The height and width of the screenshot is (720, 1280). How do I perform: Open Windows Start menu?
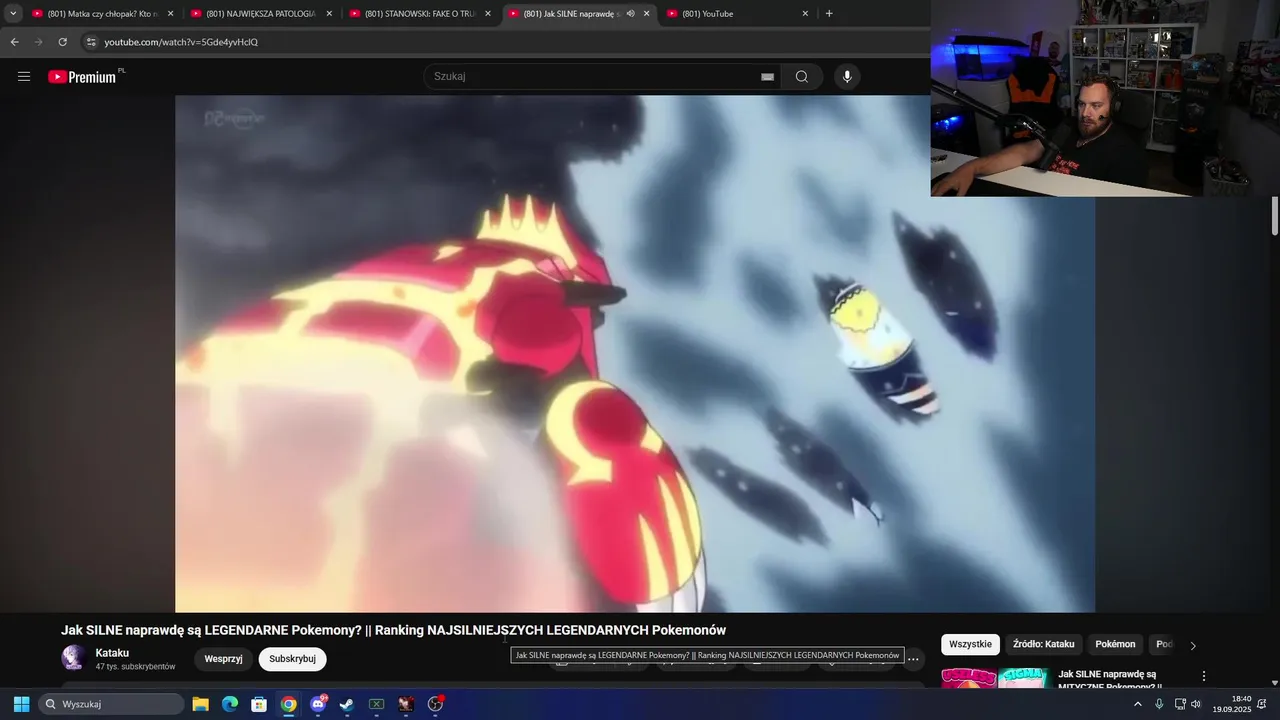coord(21,704)
